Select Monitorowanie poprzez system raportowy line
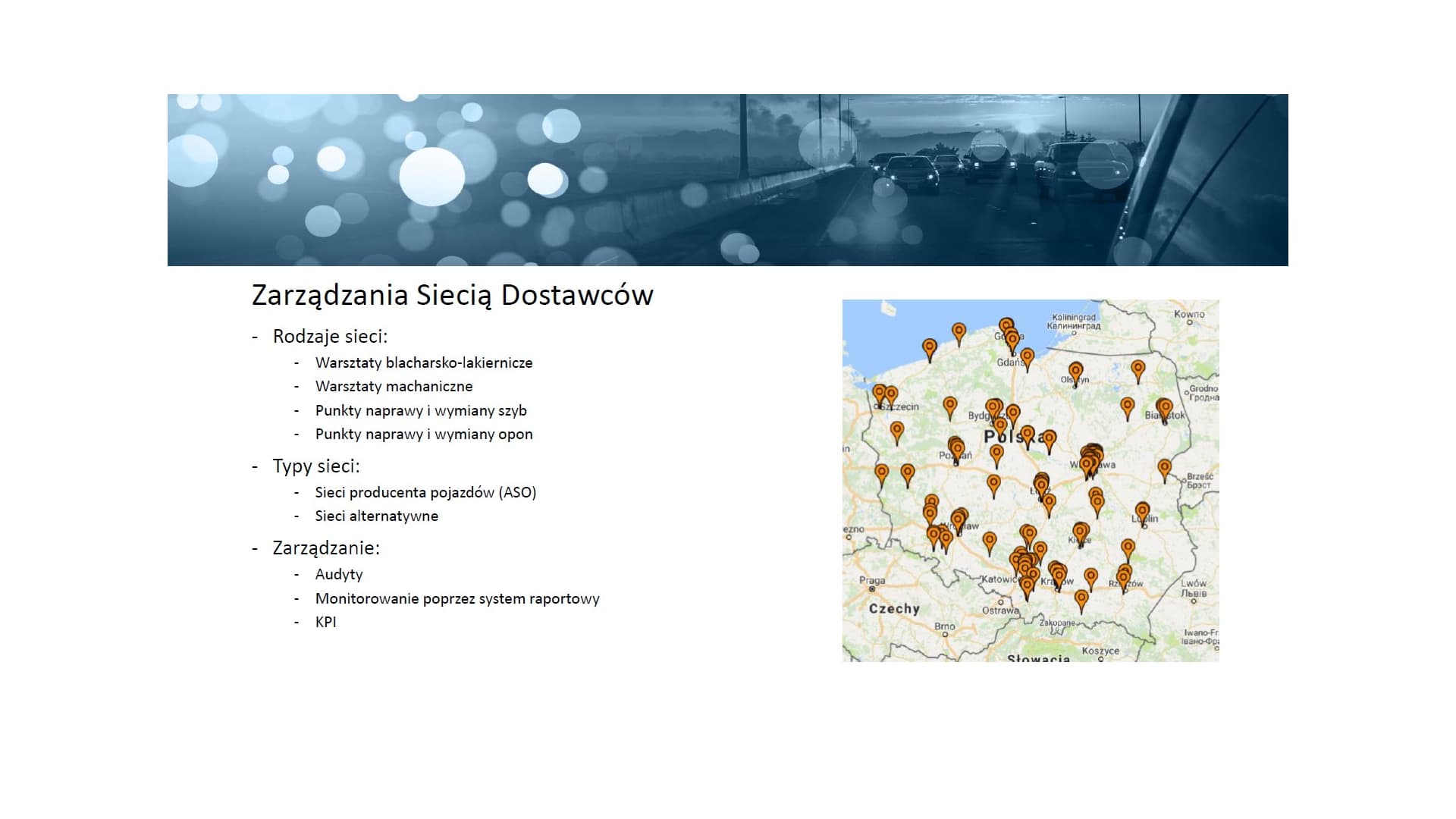Viewport: 1456px width, 819px height. pyautogui.click(x=457, y=598)
